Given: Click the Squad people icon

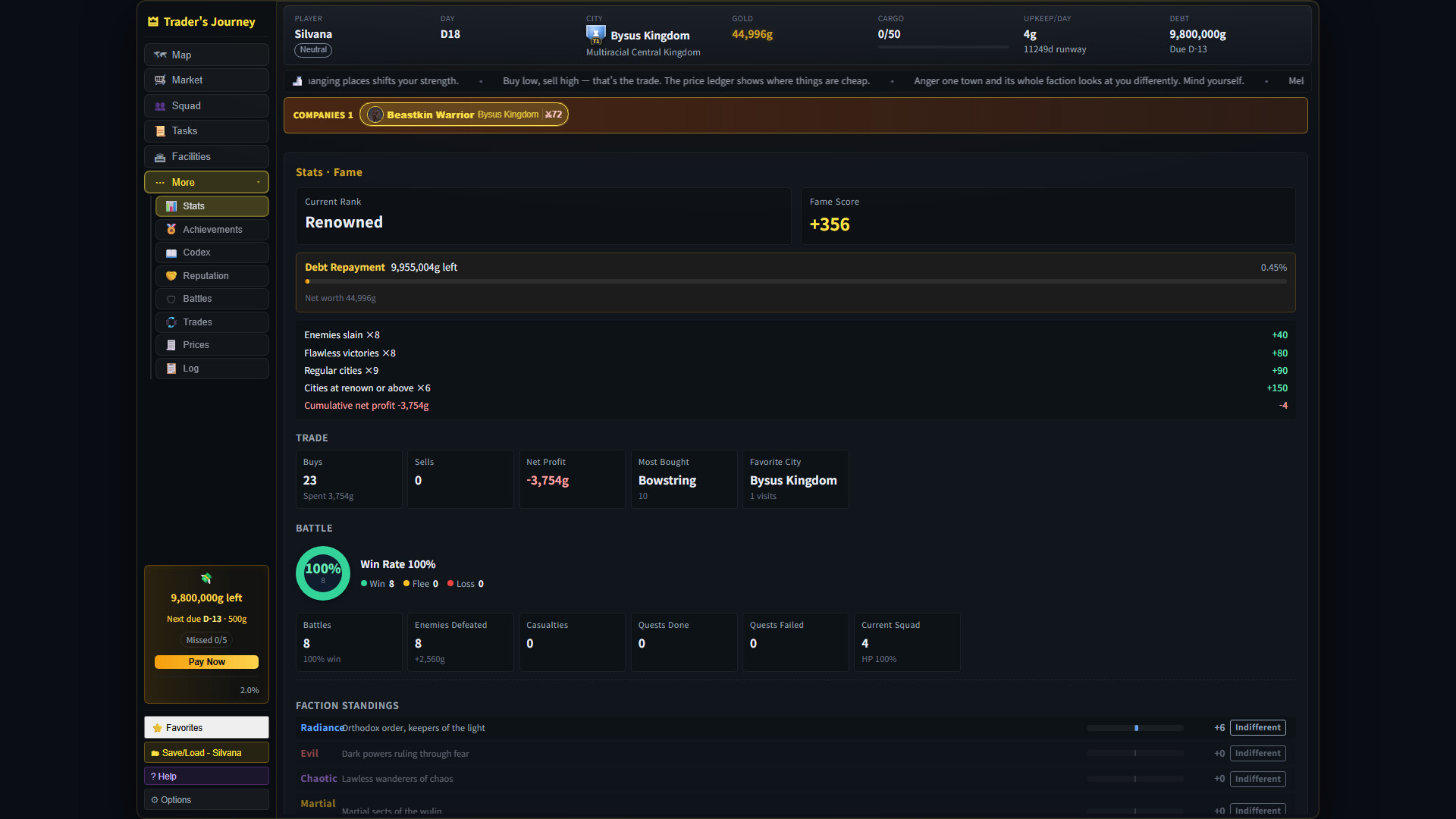Looking at the screenshot, I should point(160,106).
